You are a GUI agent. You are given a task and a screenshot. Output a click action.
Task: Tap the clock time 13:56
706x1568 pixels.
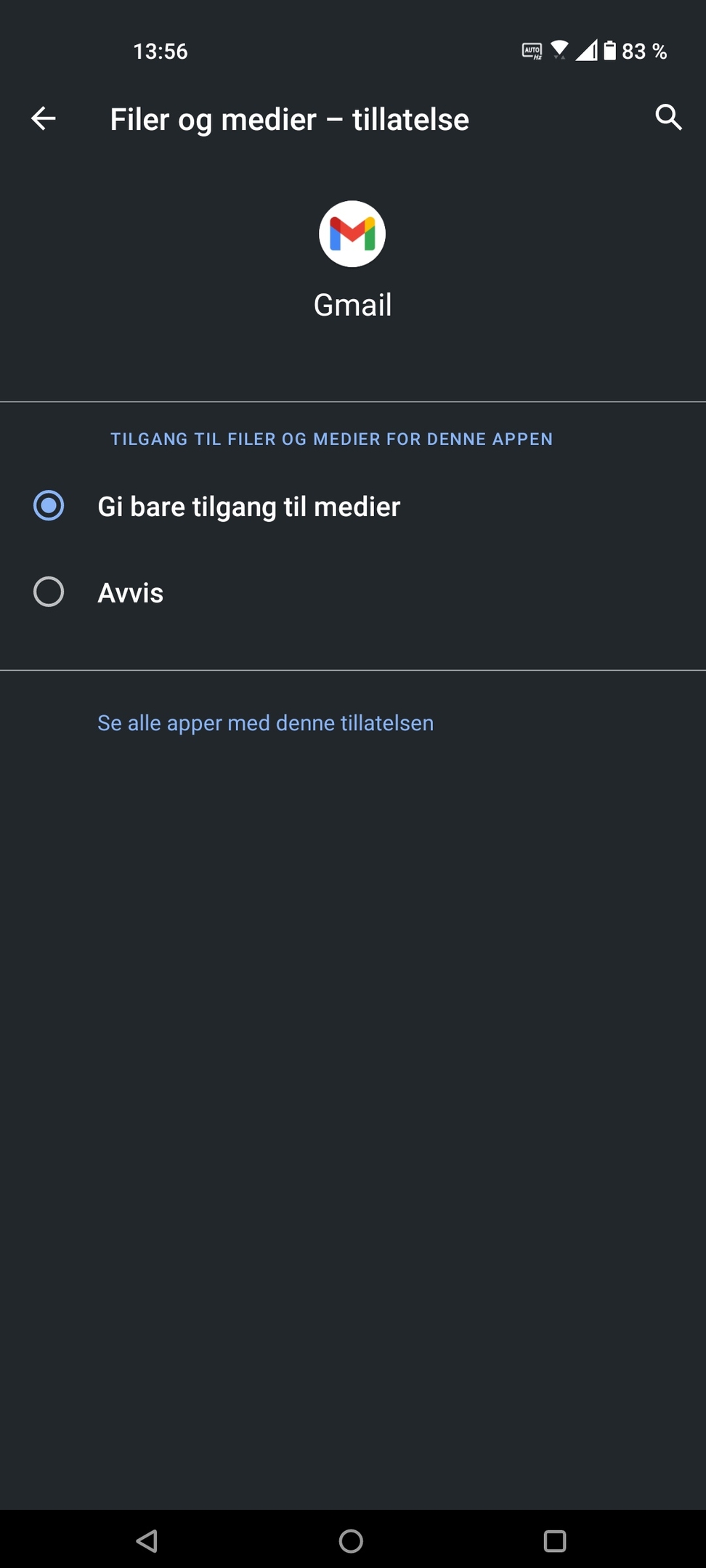click(x=161, y=51)
